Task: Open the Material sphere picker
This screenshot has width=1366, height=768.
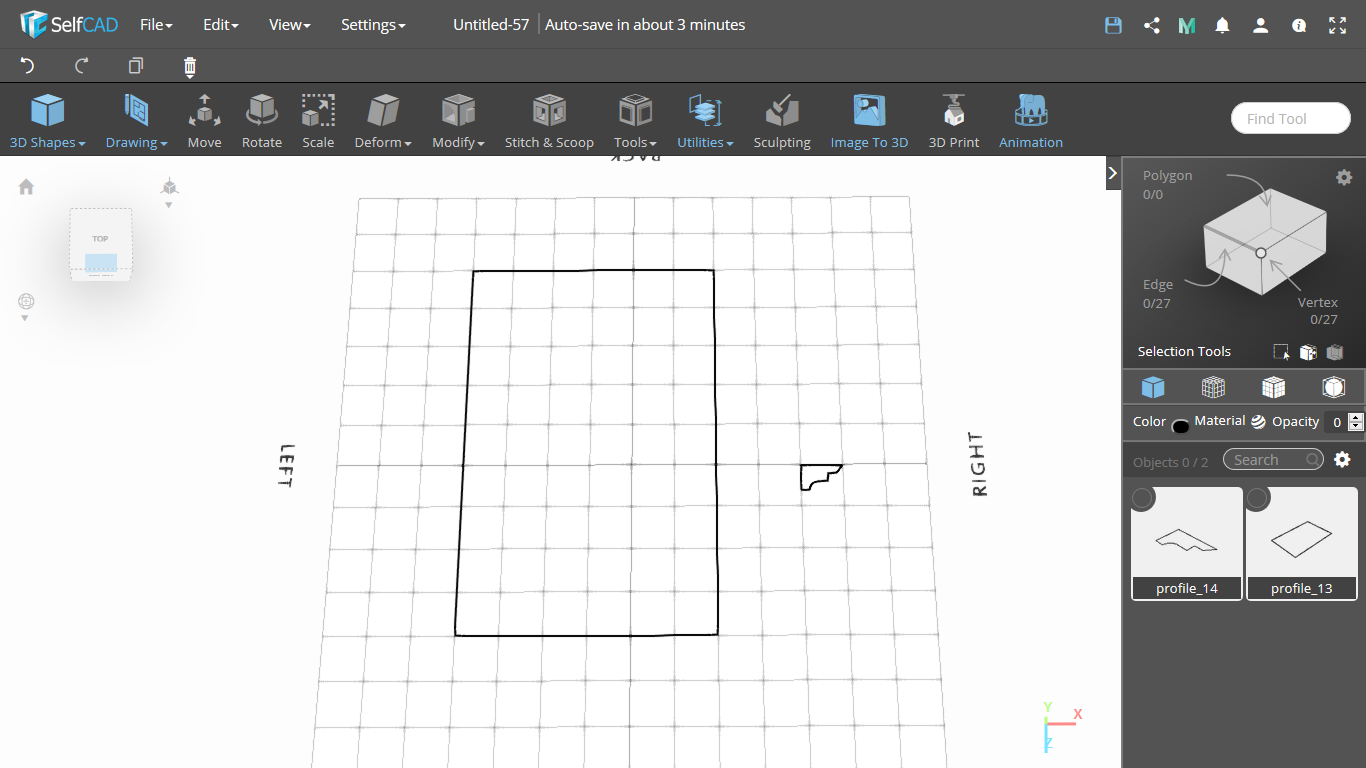Action: 1258,422
